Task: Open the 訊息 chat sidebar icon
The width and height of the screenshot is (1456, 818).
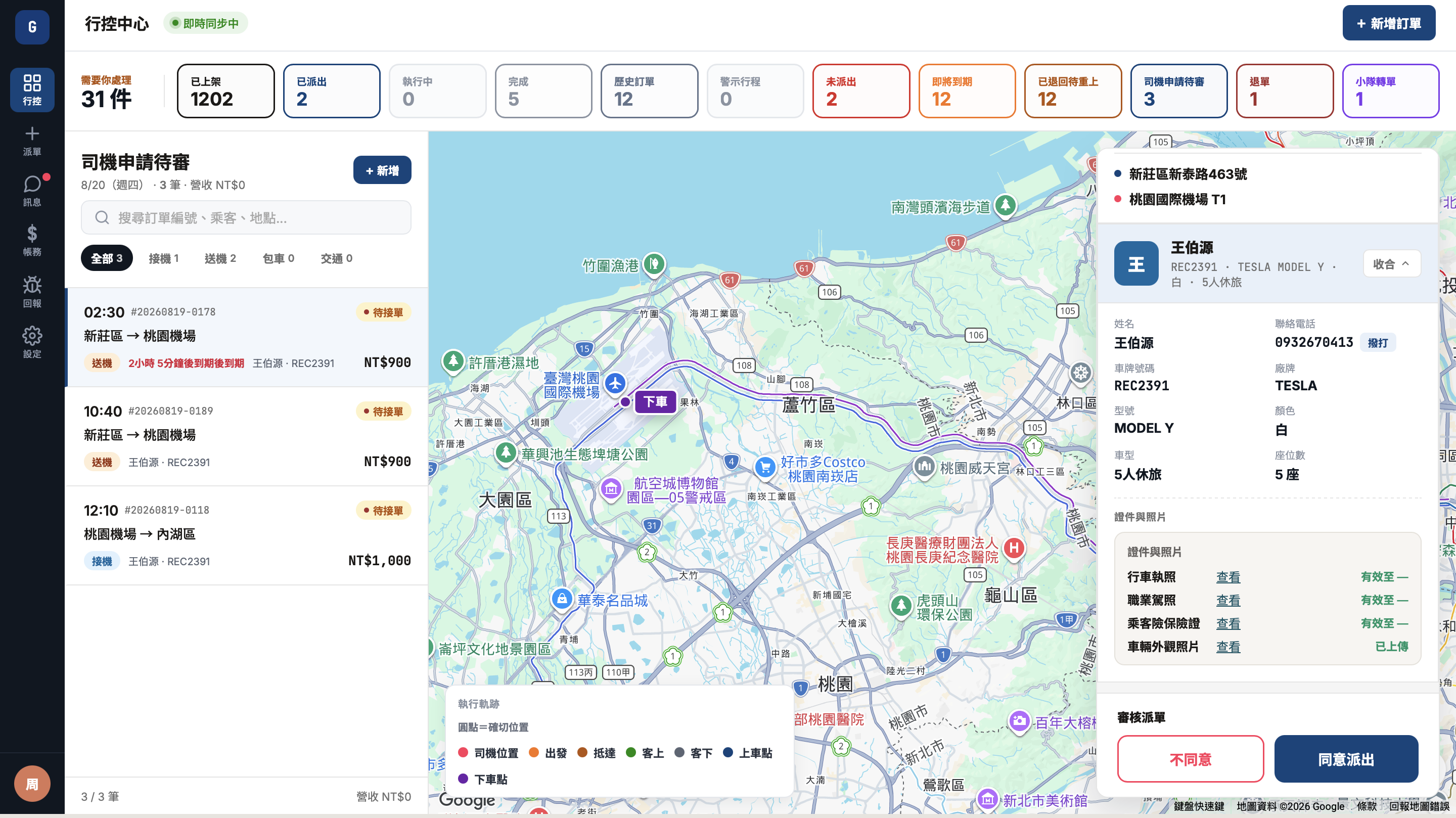Action: tap(32, 191)
